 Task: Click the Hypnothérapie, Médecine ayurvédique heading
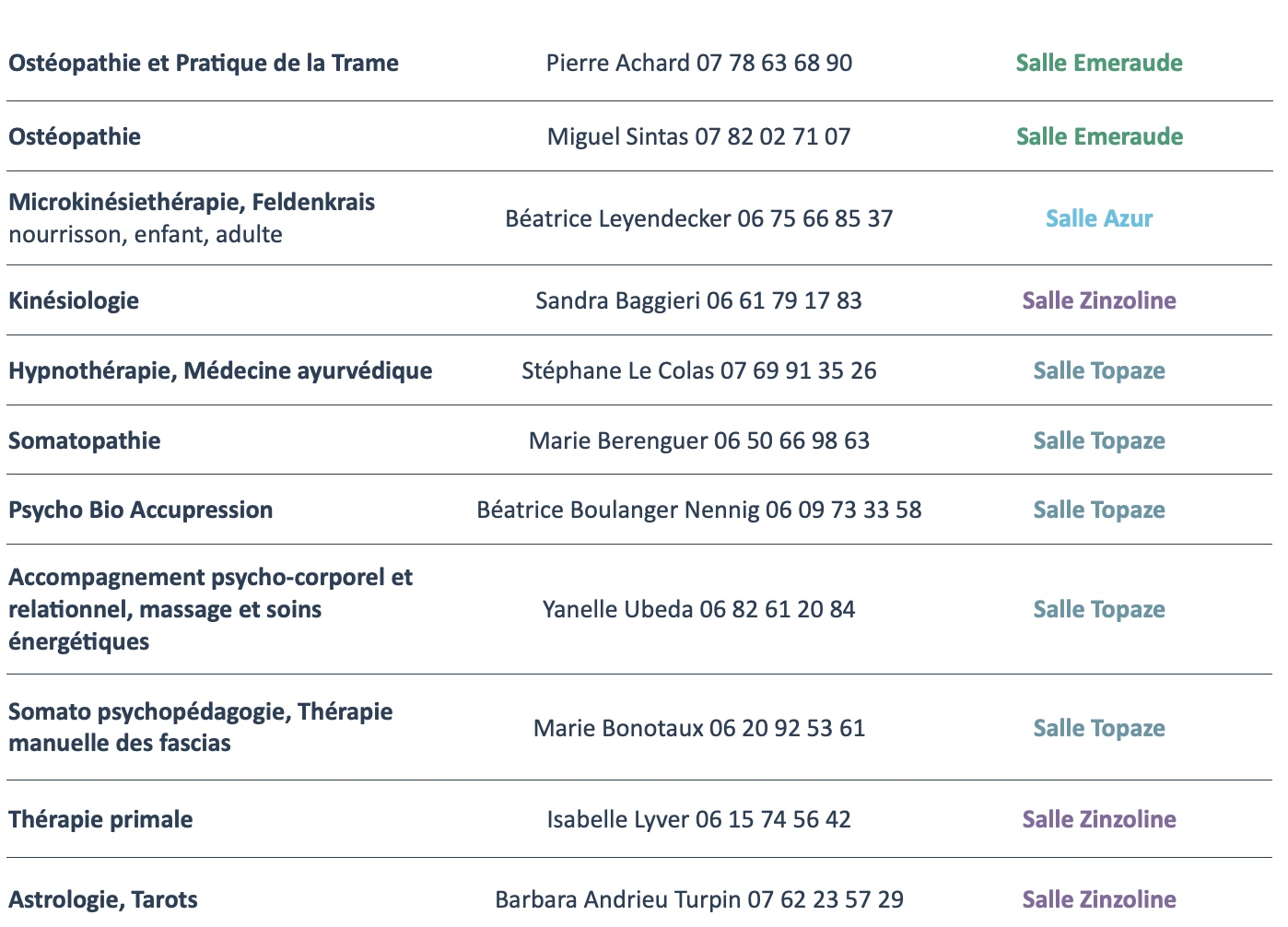click(220, 371)
